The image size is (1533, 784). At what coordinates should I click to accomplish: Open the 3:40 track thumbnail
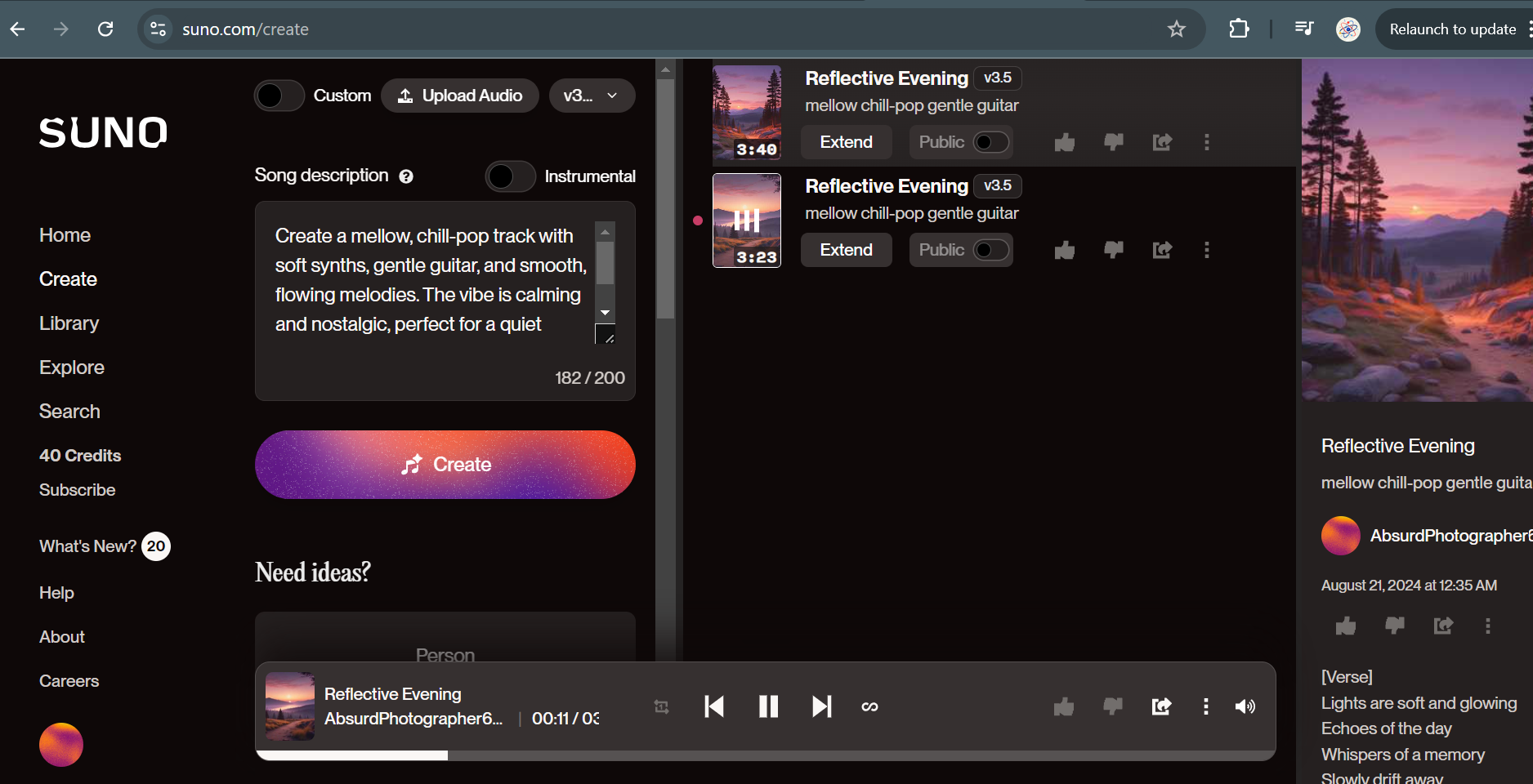pyautogui.click(x=746, y=114)
